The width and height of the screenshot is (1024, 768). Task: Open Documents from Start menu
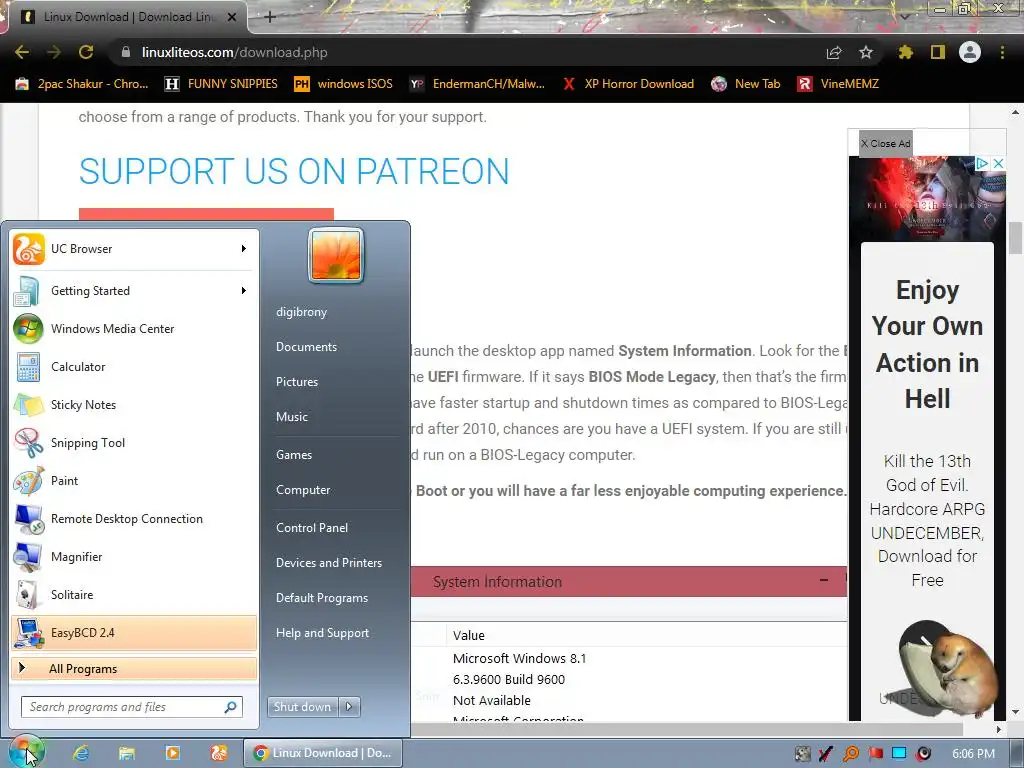pyautogui.click(x=306, y=347)
